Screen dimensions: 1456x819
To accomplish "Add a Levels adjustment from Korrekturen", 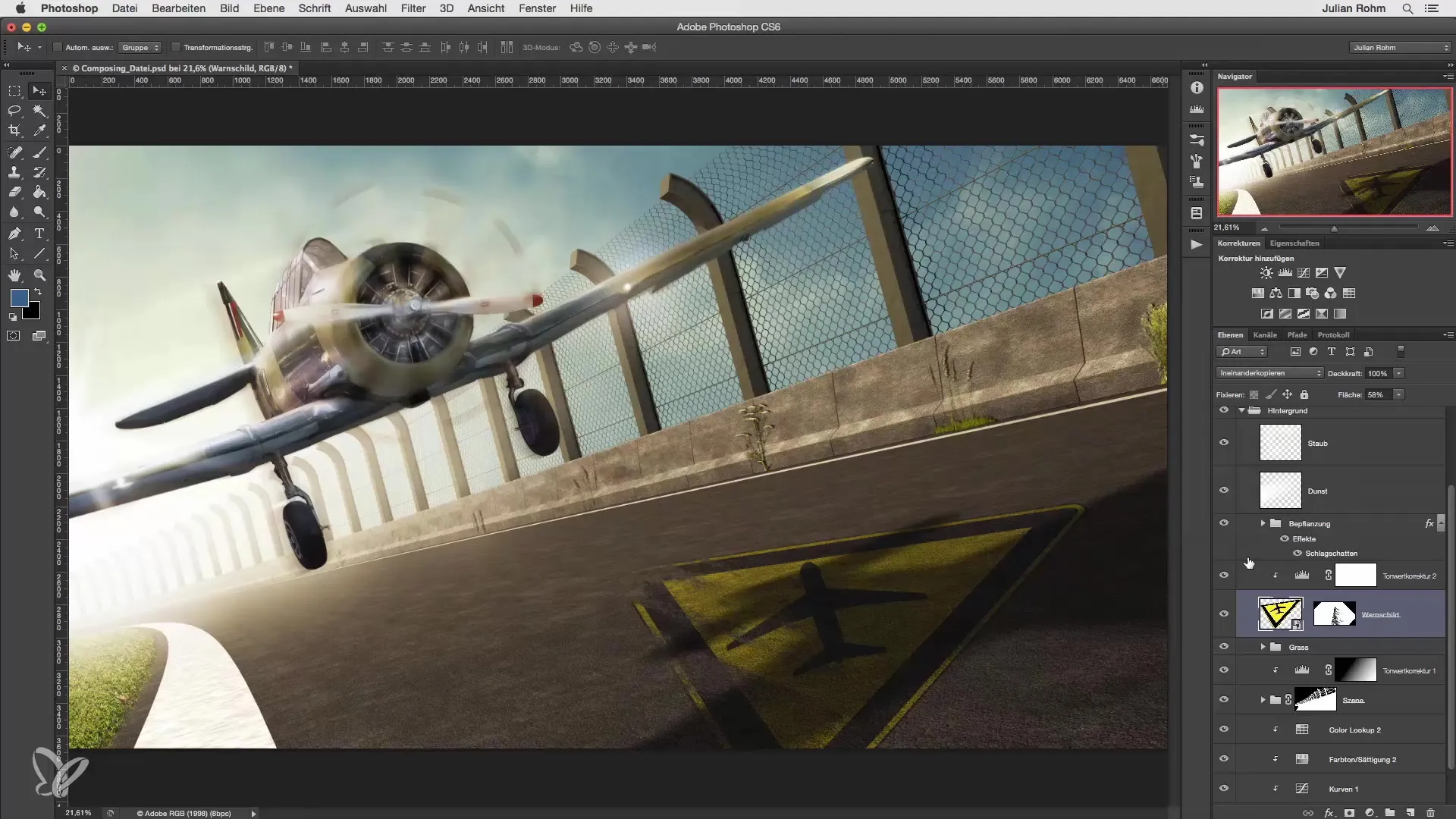I will (x=1285, y=273).
